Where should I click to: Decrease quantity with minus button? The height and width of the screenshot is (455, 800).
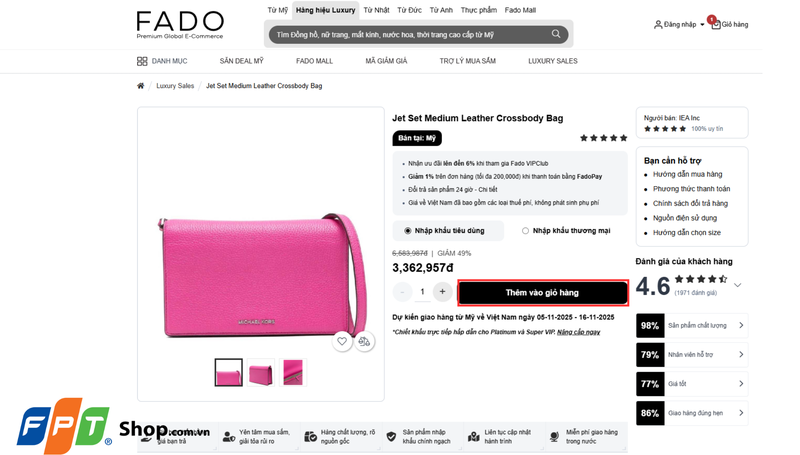click(x=402, y=292)
